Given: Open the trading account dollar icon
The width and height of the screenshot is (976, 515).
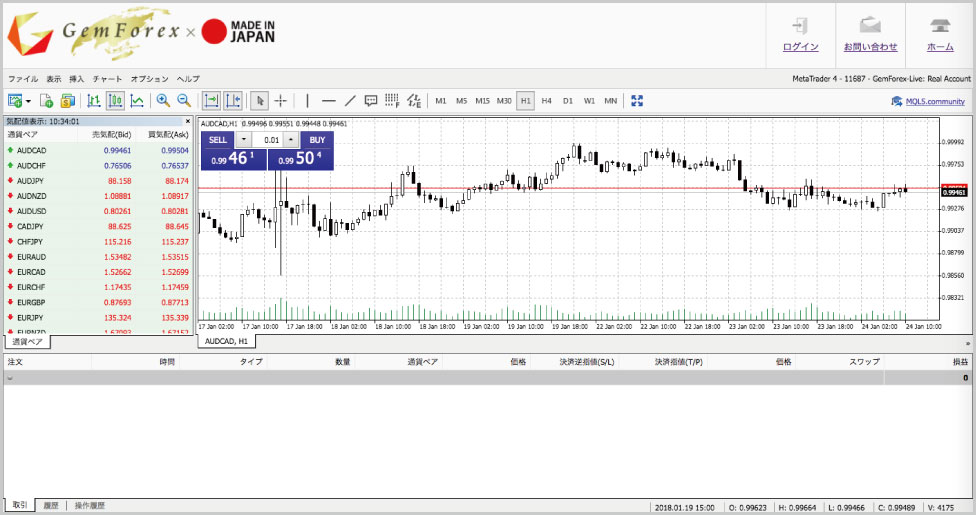Looking at the screenshot, I should (x=67, y=100).
